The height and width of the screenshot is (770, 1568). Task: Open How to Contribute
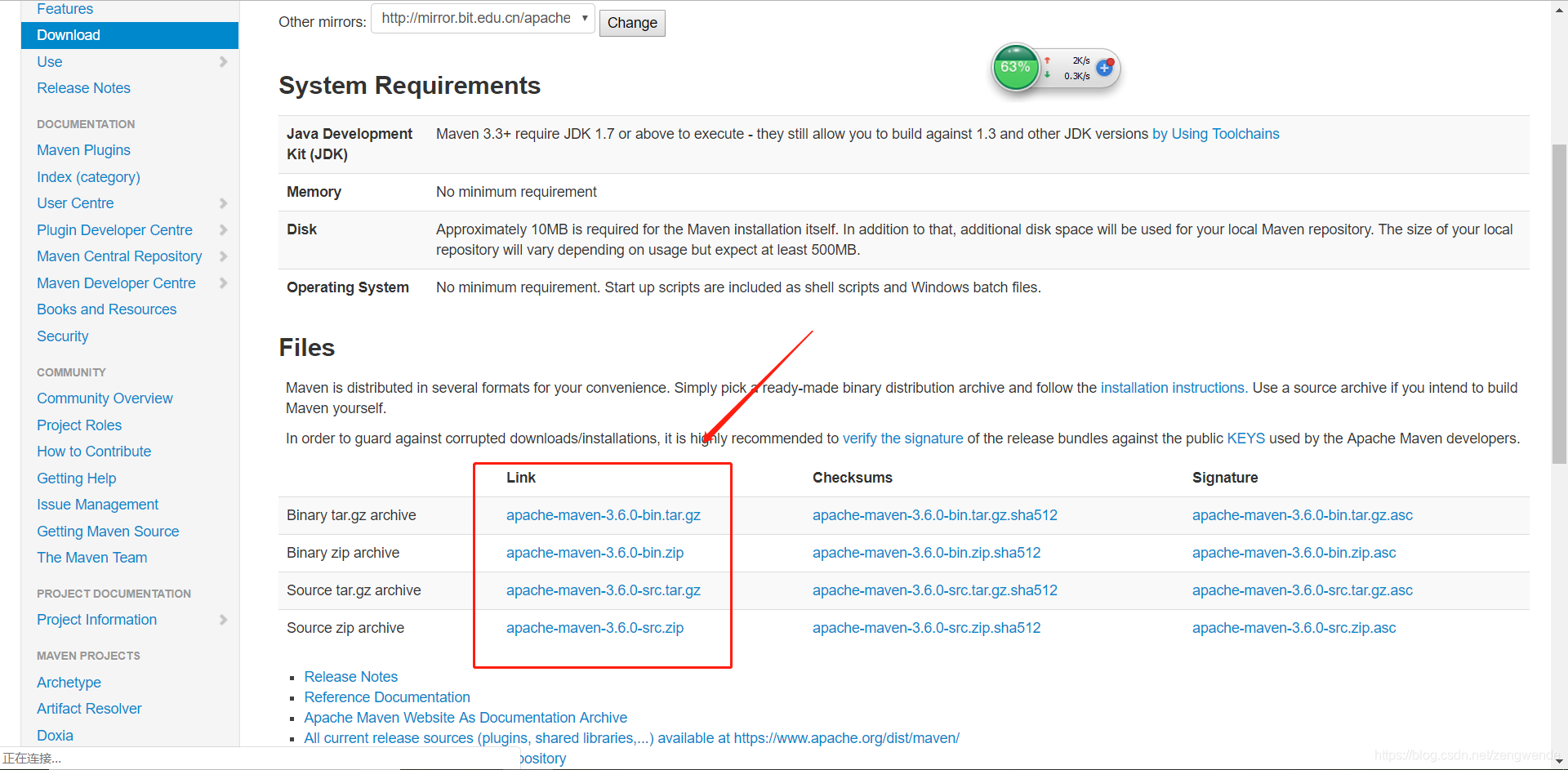94,452
